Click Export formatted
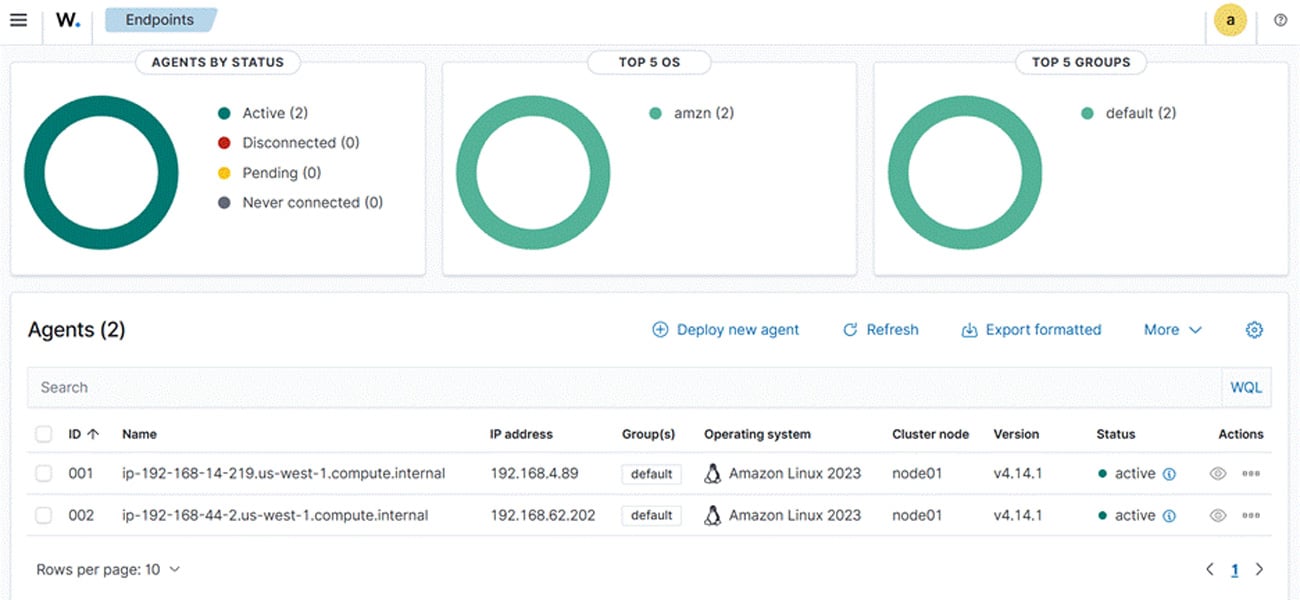The height and width of the screenshot is (600, 1300). point(1031,329)
